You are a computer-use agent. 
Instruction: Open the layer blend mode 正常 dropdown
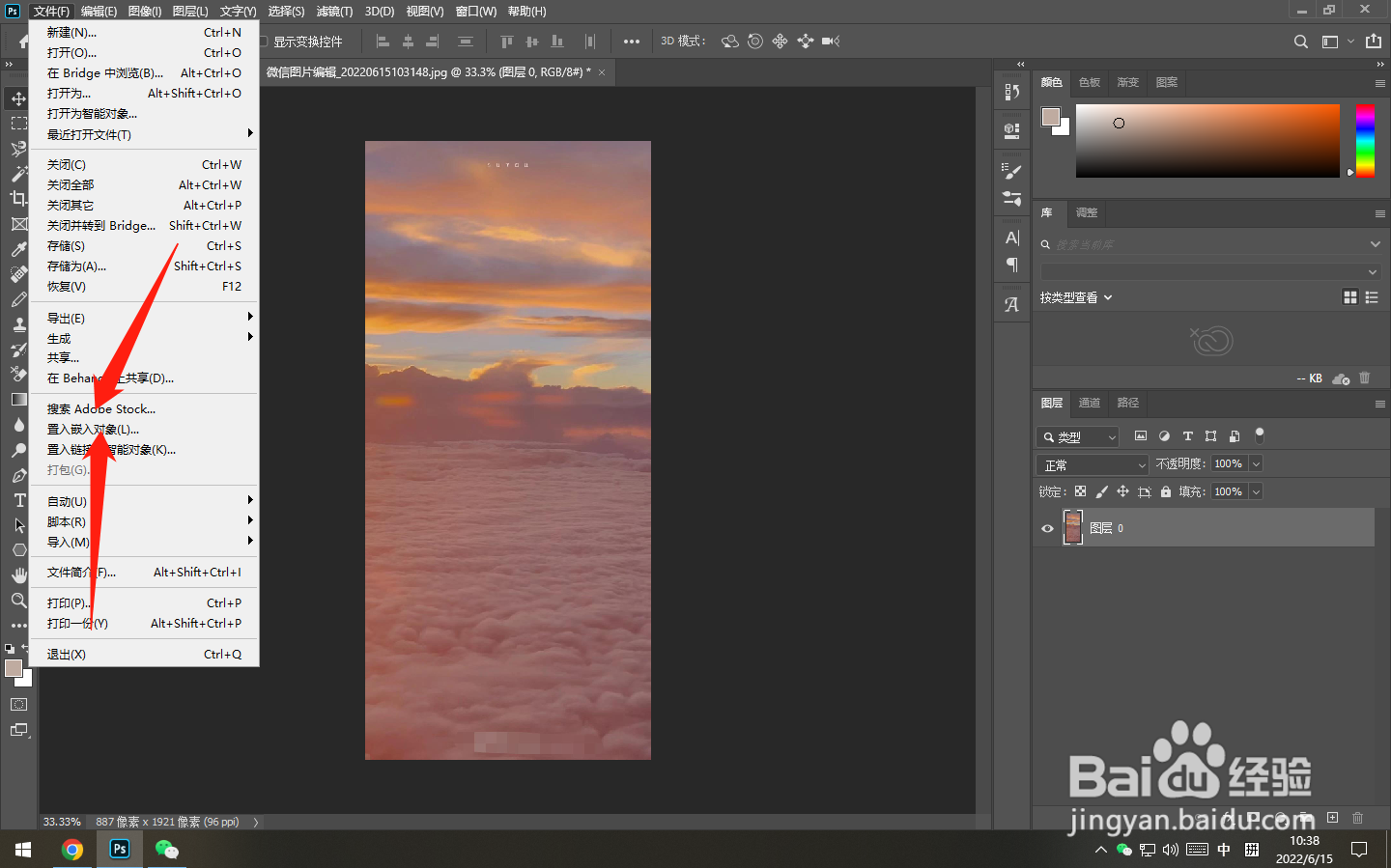point(1093,464)
